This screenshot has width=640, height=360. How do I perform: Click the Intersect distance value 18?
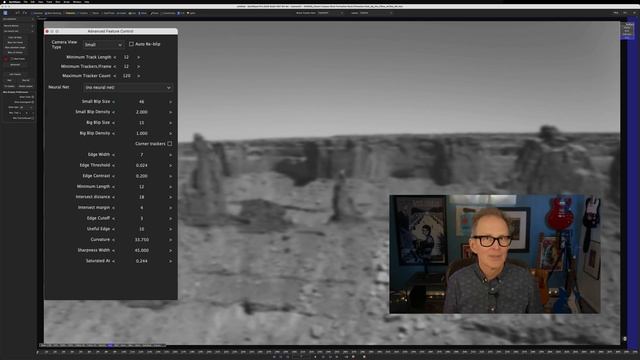tap(142, 197)
